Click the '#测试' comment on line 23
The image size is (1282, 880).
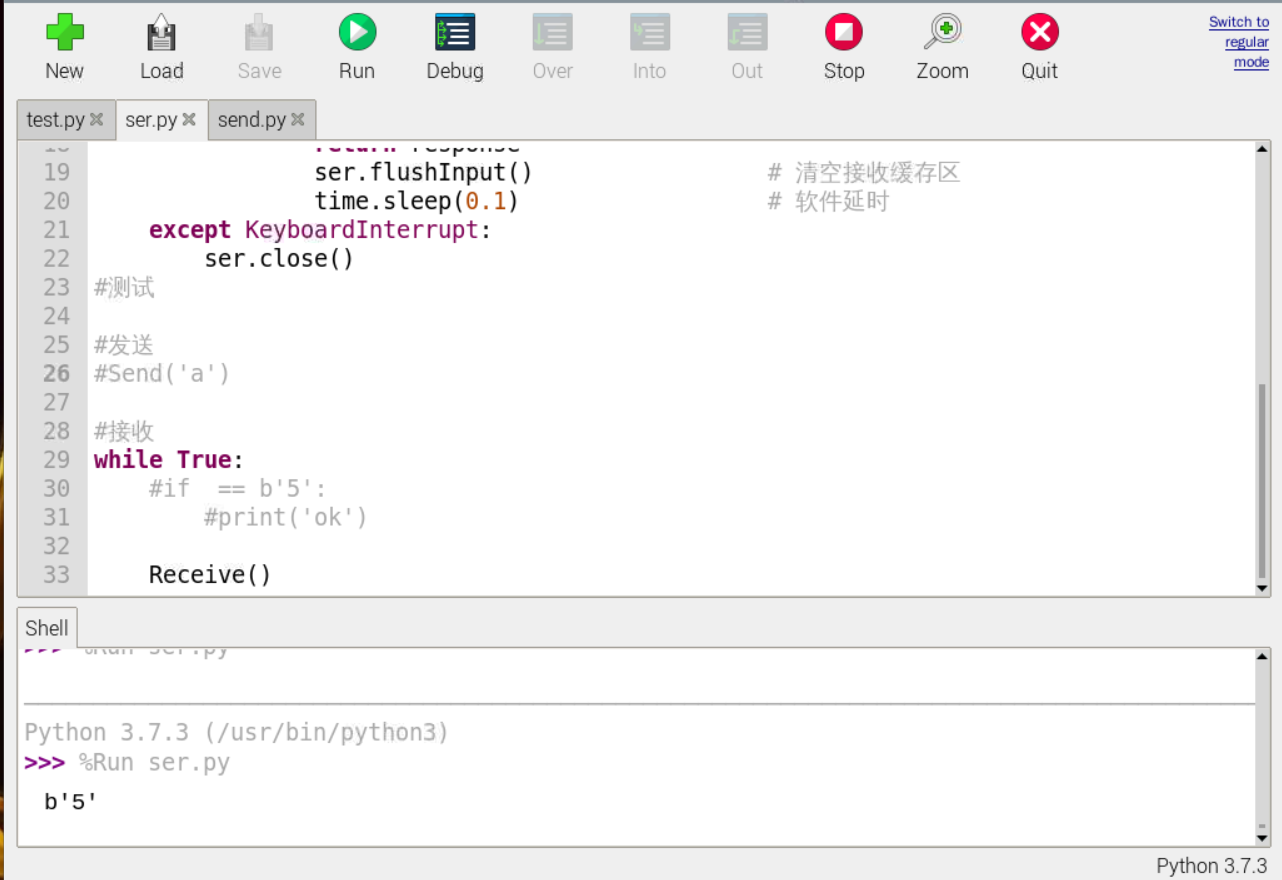(124, 288)
